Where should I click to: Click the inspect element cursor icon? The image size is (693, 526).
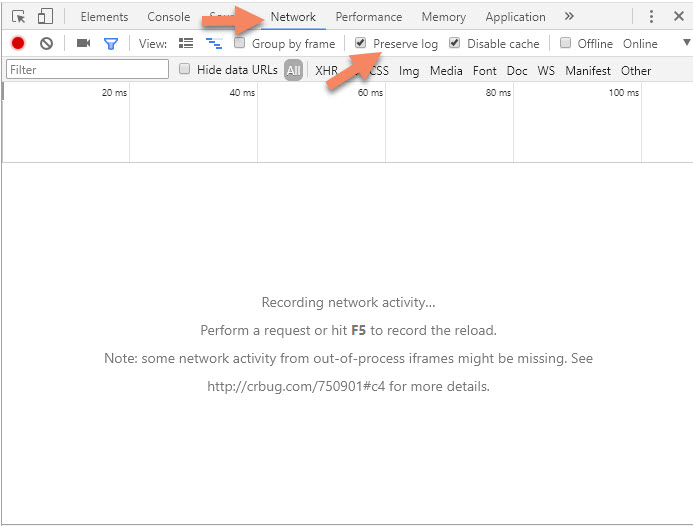19,17
